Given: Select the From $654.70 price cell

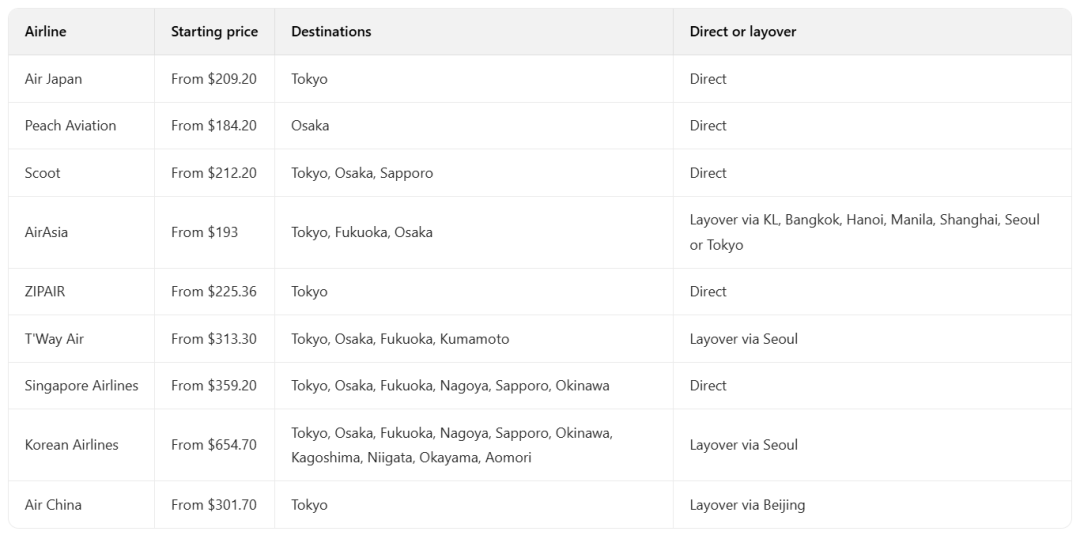Looking at the screenshot, I should 213,445.
